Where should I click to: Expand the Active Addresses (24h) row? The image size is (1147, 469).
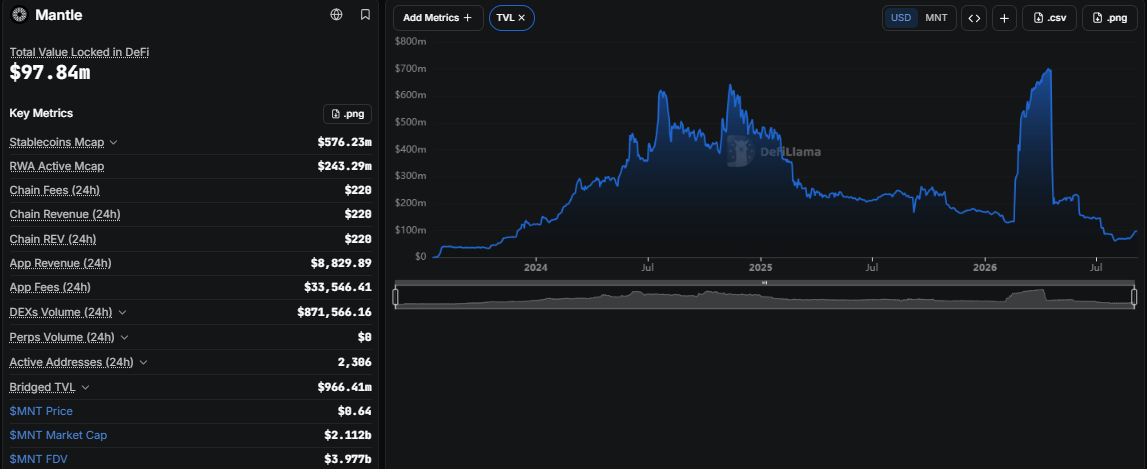pos(143,362)
